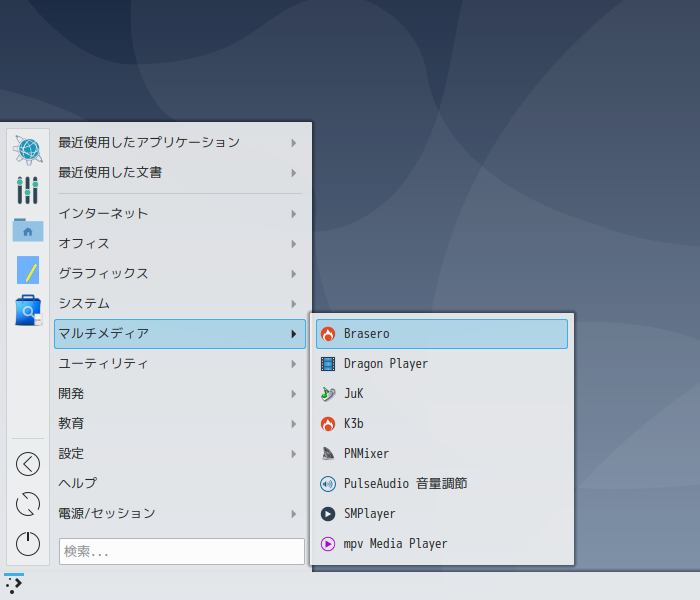This screenshot has height=600, width=700.
Task: Click the logout back-arrow circle icon
Action: (28, 464)
